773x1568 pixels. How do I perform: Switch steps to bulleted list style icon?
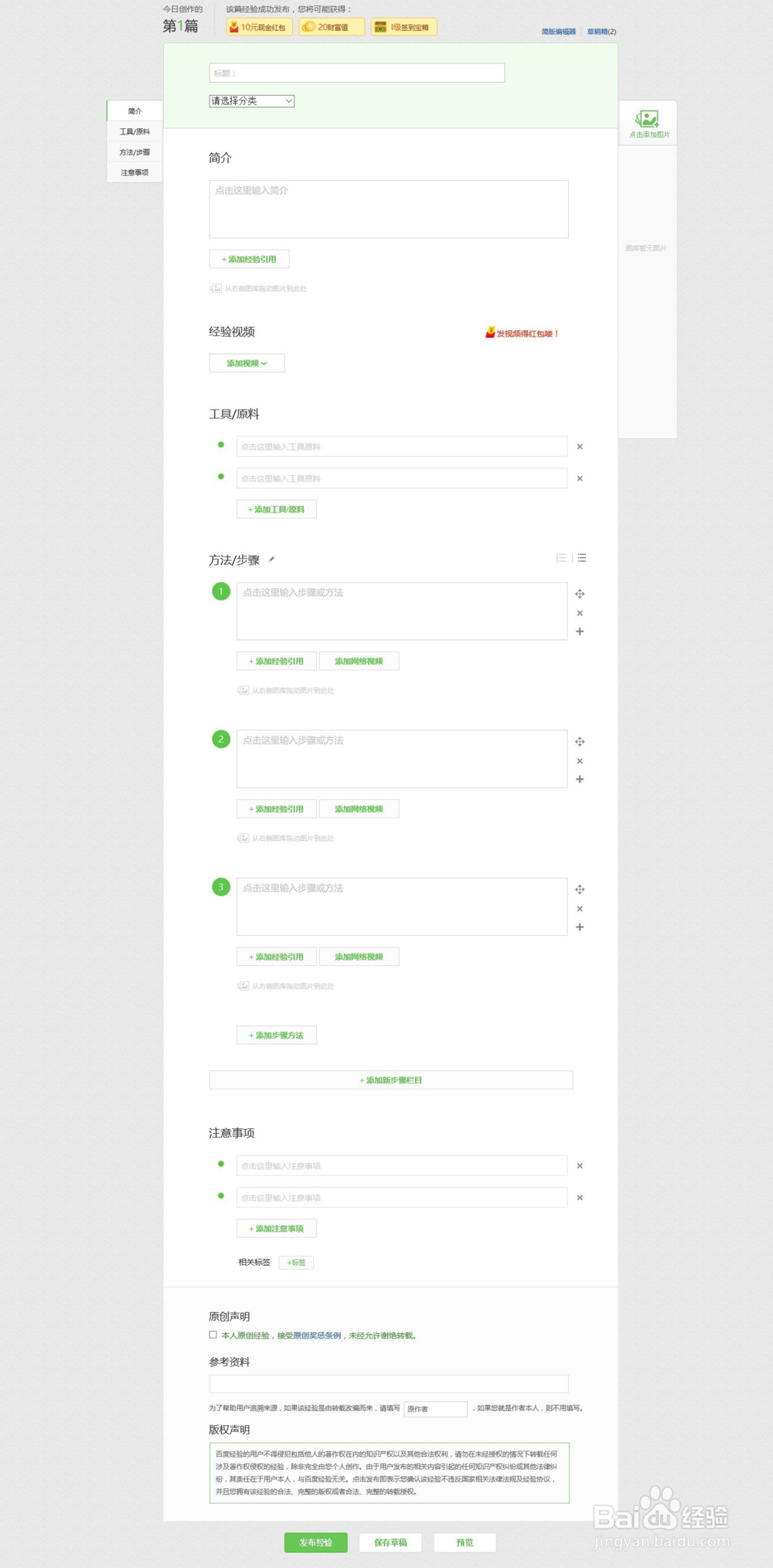pyautogui.click(x=582, y=558)
